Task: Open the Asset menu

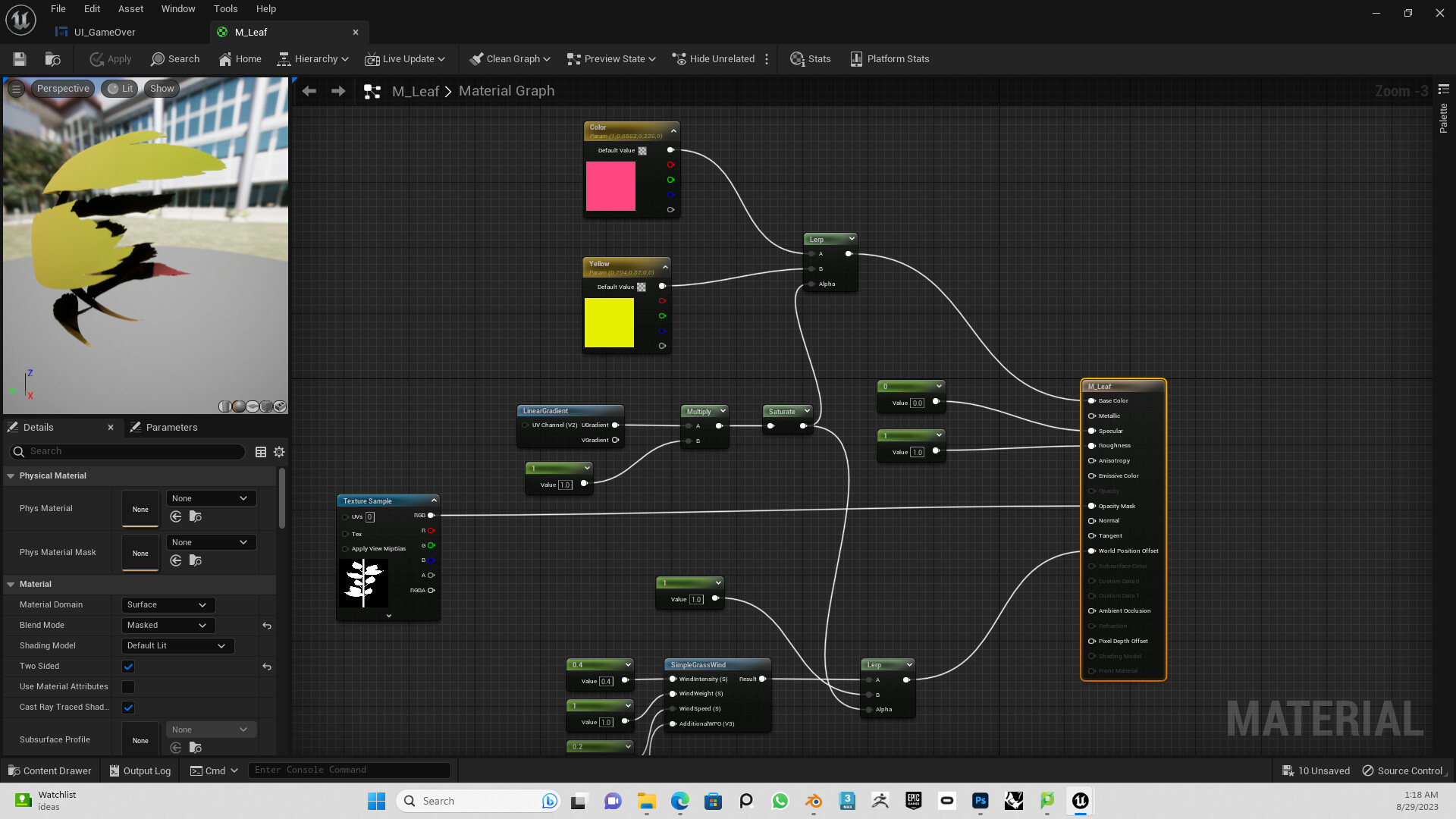Action: (x=130, y=9)
